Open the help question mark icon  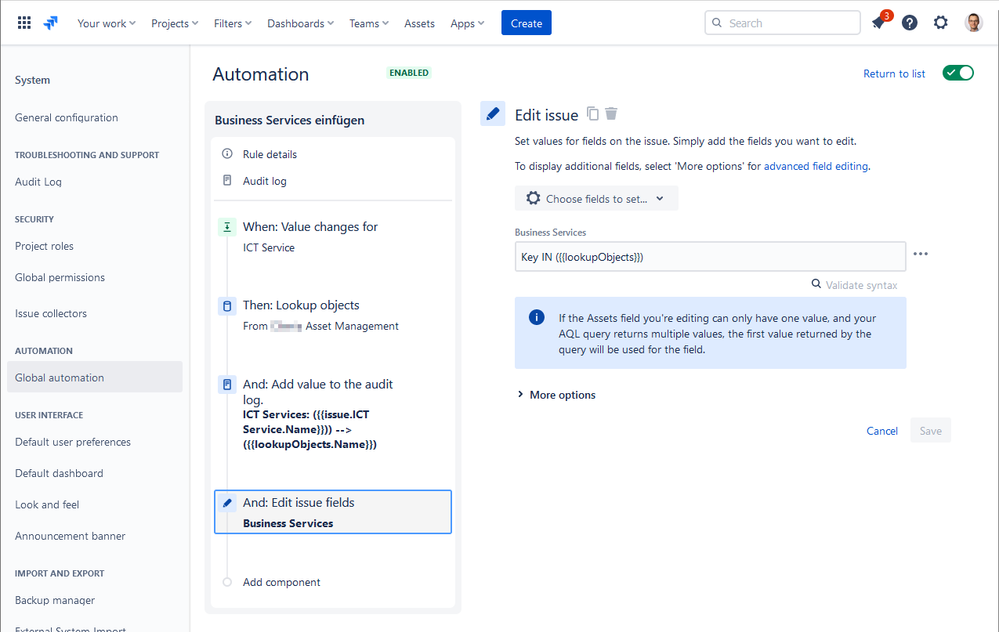coord(910,23)
